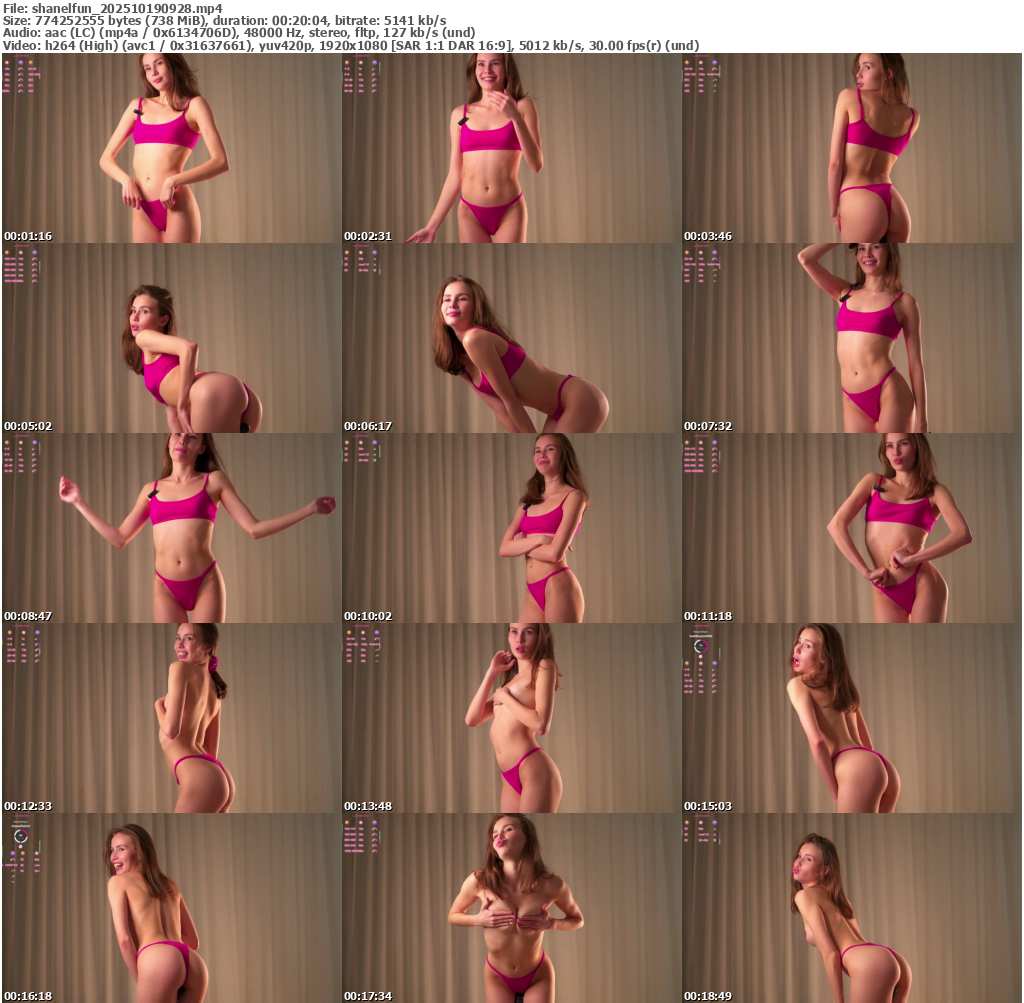Select the frame at 00:10:02
The height and width of the screenshot is (1003, 1024).
point(511,528)
